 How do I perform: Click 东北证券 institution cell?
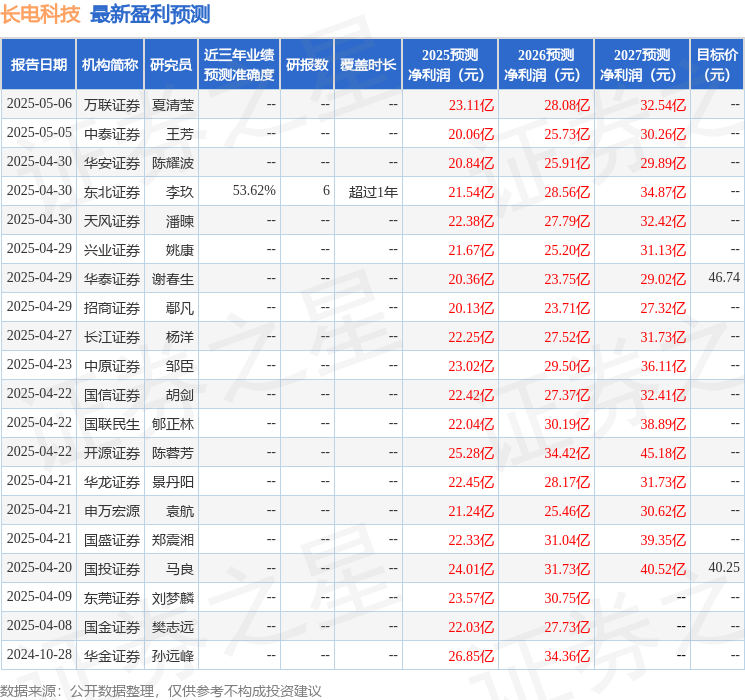[112, 192]
